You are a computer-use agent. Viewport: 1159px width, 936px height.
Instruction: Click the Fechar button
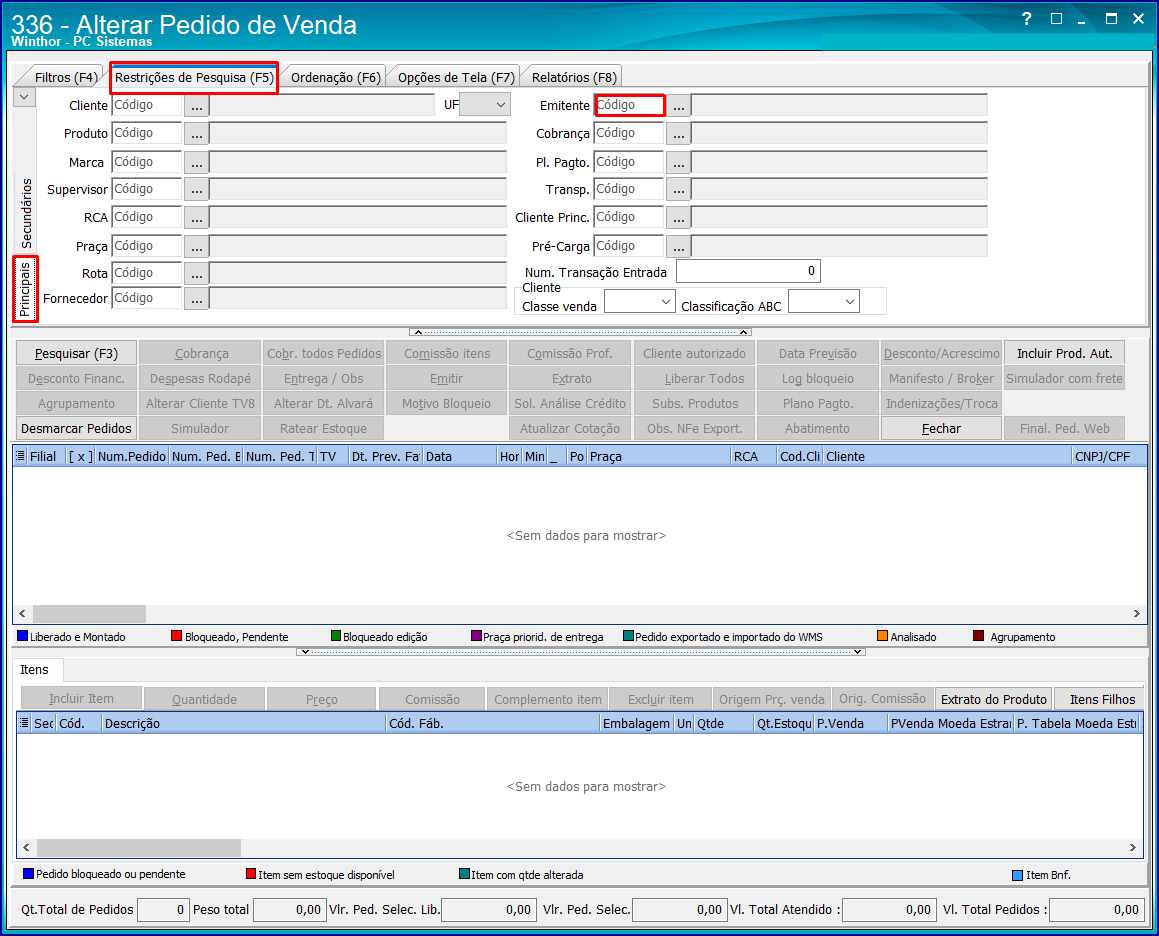941,428
